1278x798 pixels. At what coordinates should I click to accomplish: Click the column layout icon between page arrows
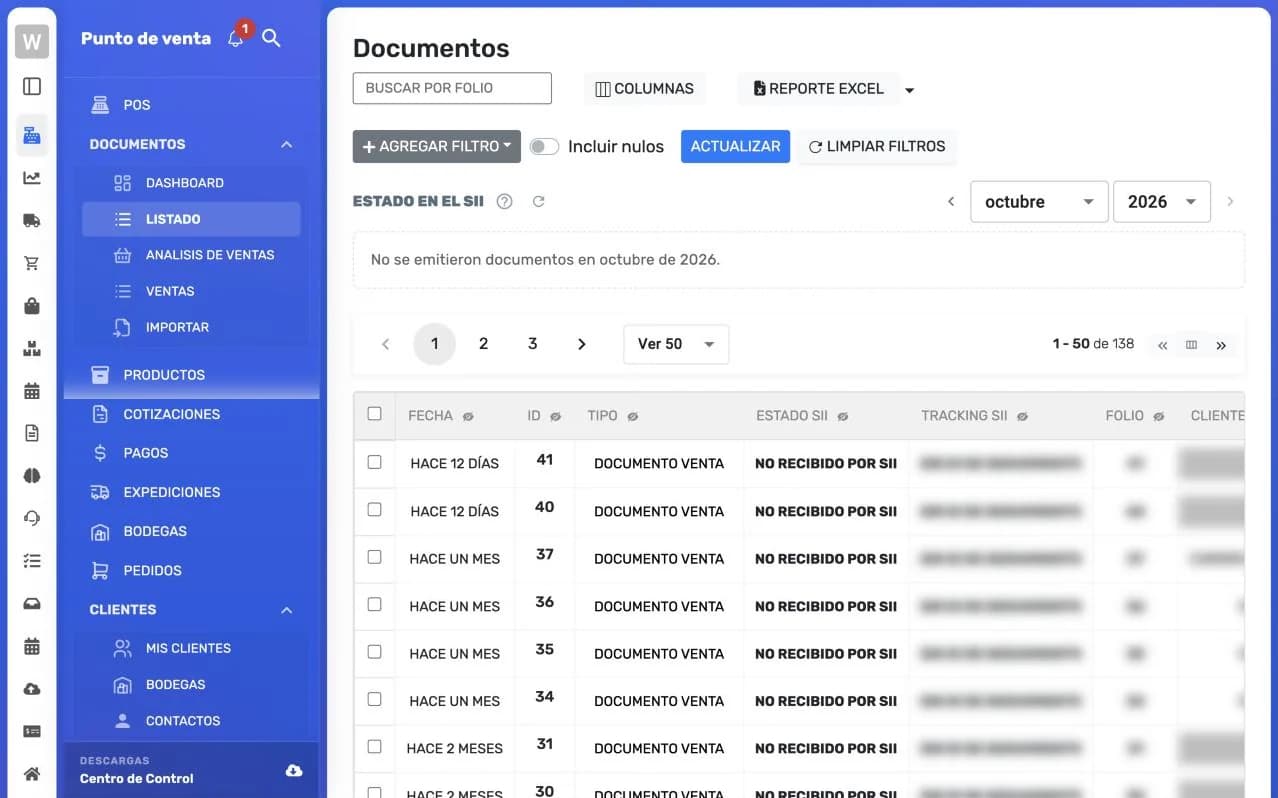pos(1191,345)
